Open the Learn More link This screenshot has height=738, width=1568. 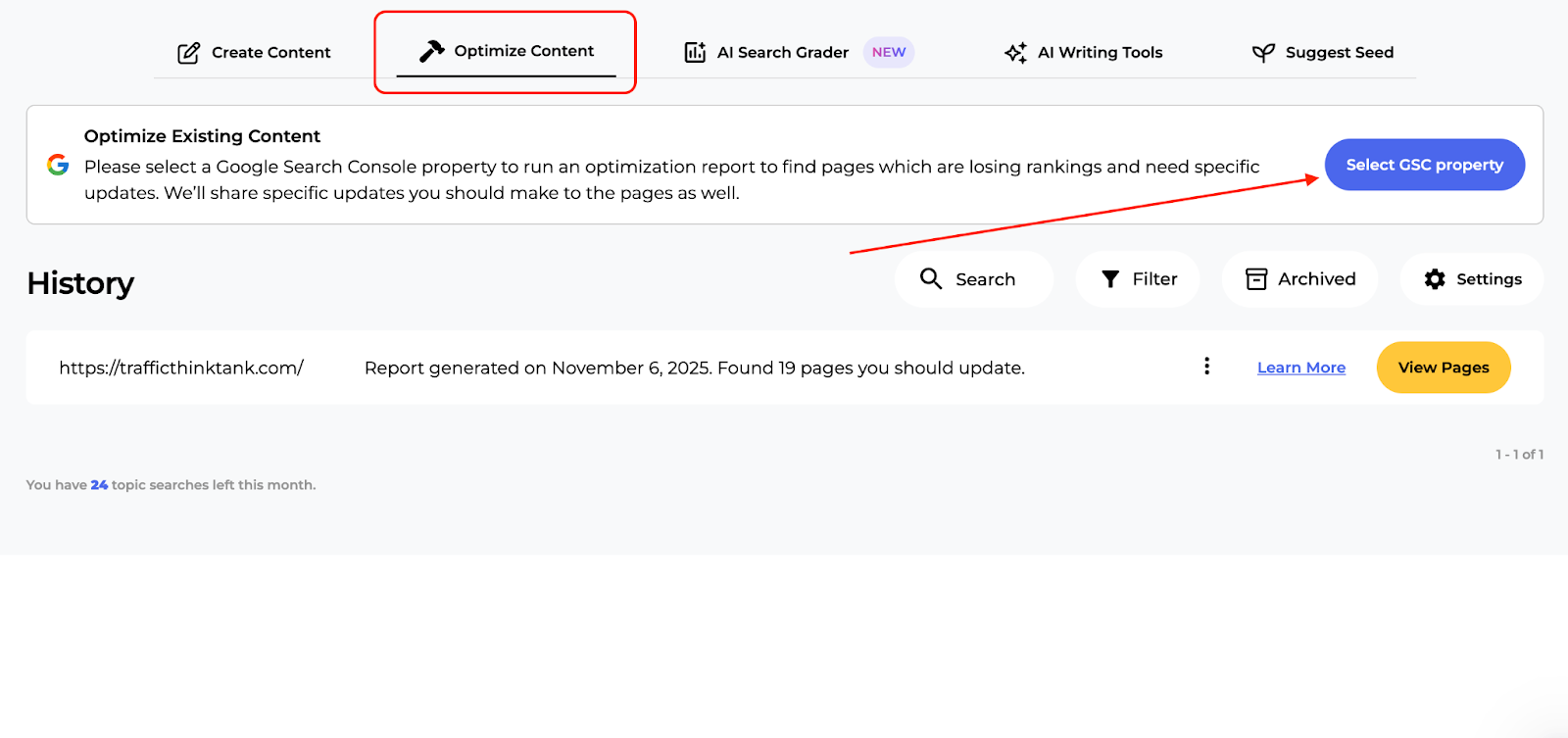coord(1300,367)
